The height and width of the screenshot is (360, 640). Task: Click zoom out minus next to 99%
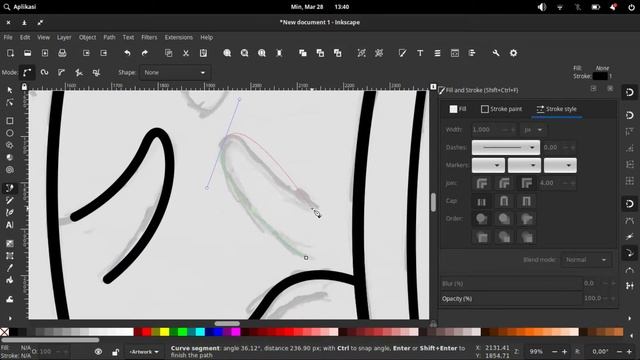(554, 351)
